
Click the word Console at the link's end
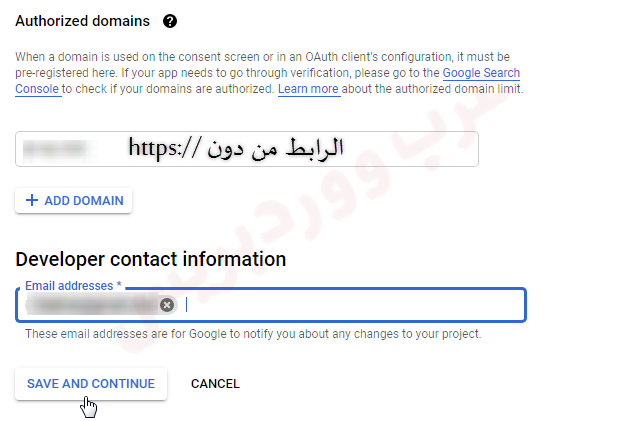(x=38, y=90)
